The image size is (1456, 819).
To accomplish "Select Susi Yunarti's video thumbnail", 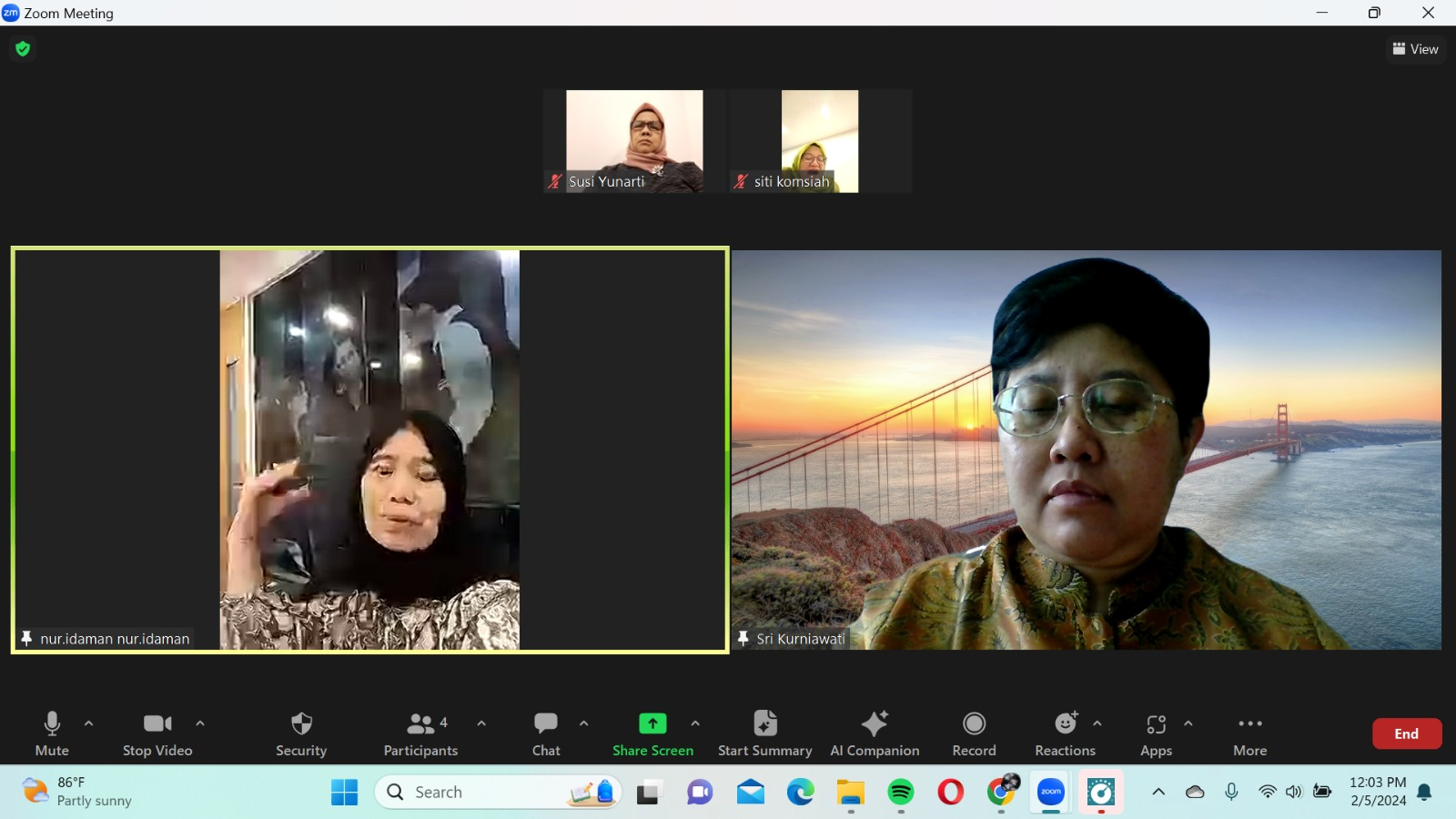I will pyautogui.click(x=634, y=141).
